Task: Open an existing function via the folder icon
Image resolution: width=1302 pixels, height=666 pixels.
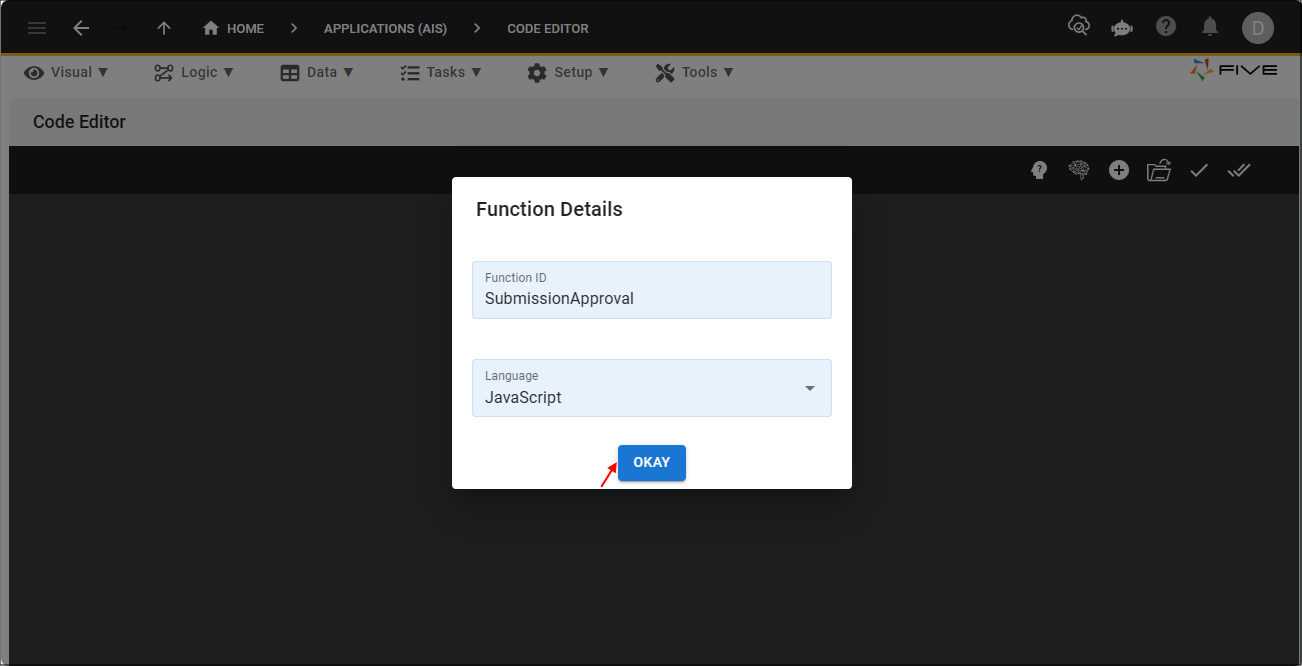Action: point(1159,169)
